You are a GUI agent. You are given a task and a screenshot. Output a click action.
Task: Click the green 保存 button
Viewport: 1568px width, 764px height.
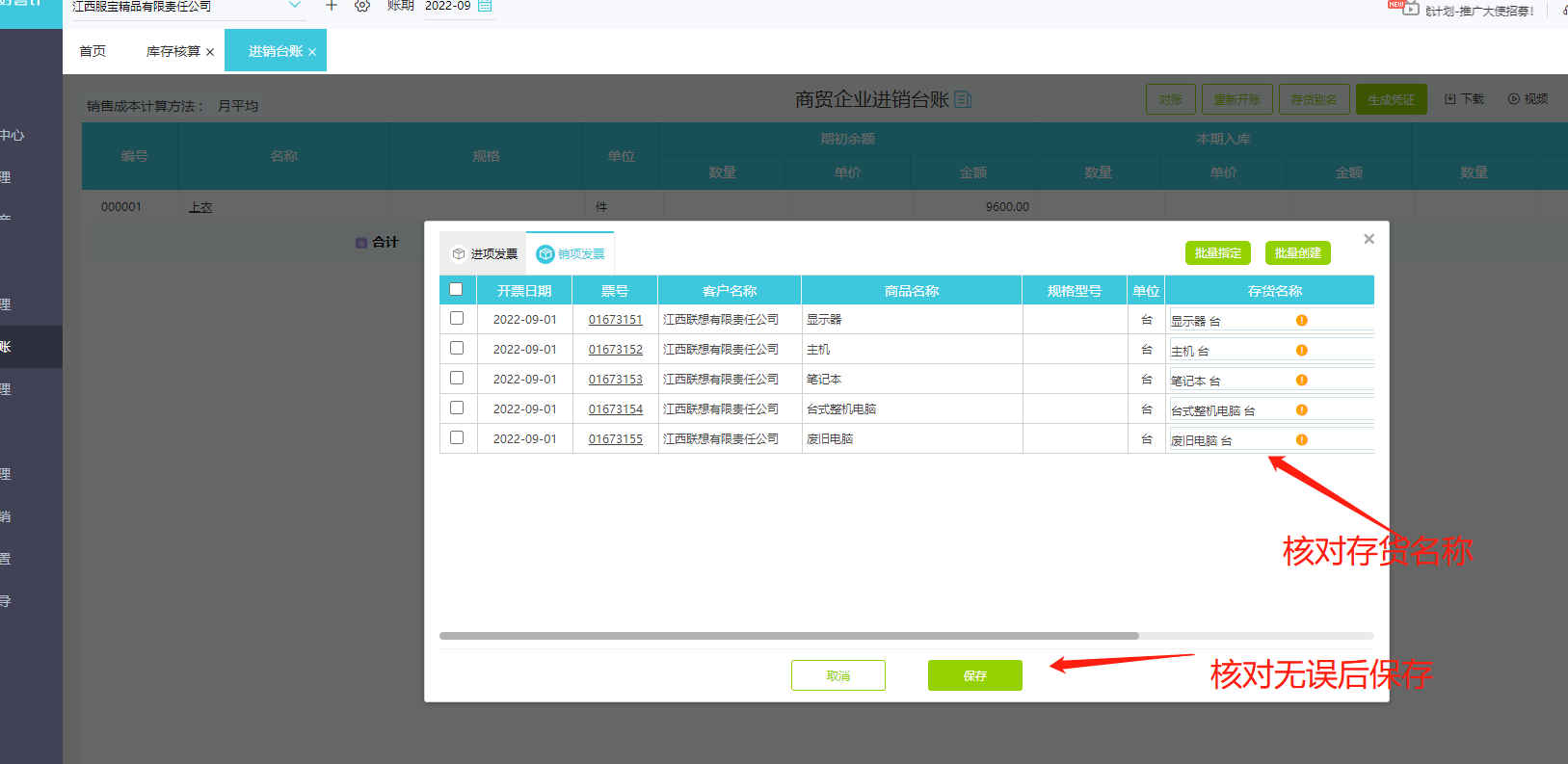click(x=974, y=675)
